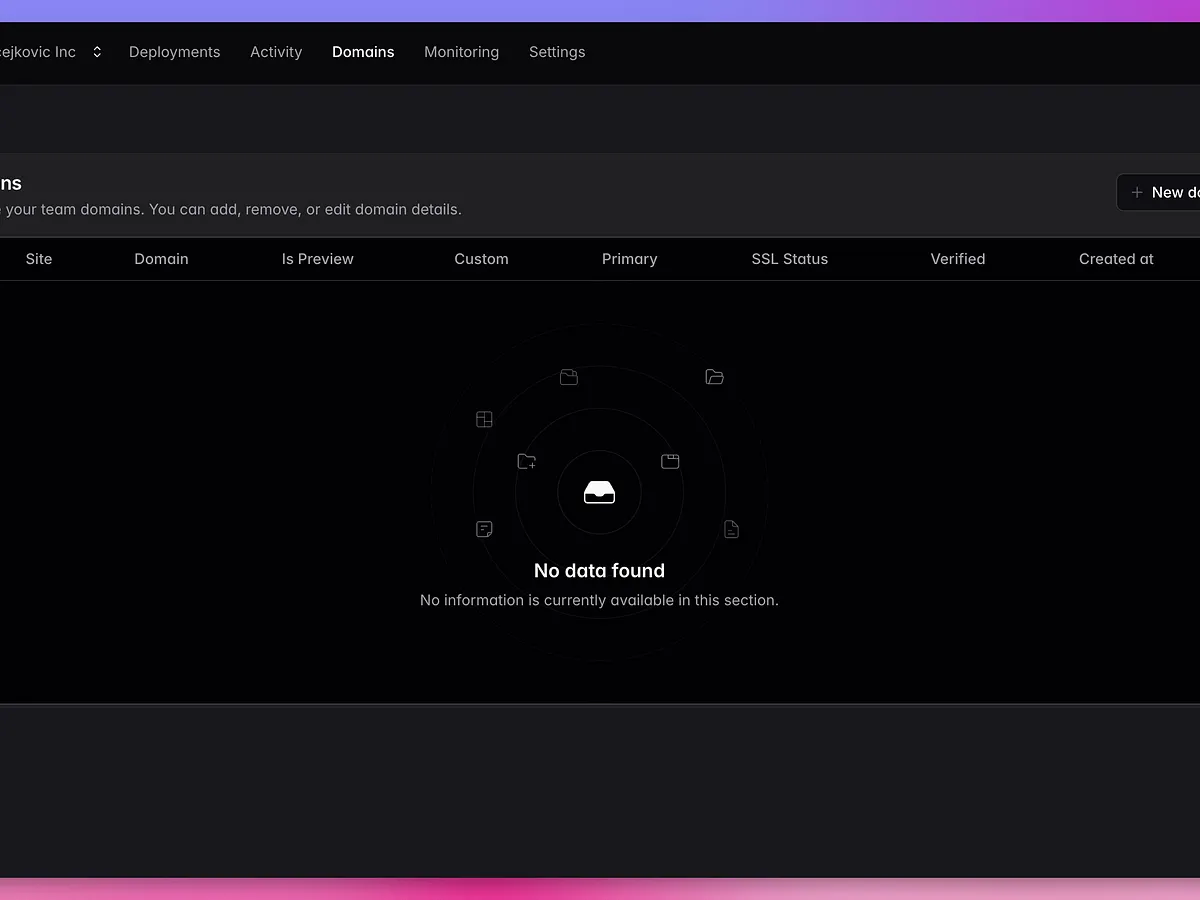The image size is (1200, 900).
Task: Click the closed folder icon above the inbox
Action: tap(569, 377)
